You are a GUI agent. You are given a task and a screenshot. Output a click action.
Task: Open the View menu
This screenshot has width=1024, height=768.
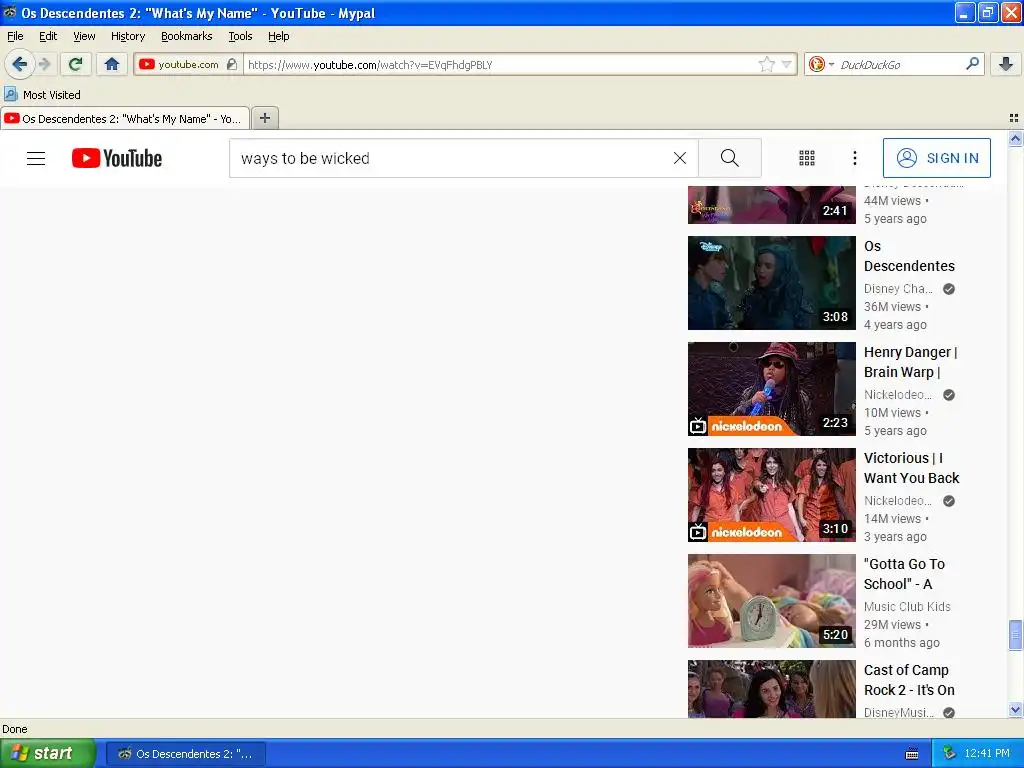pos(84,36)
